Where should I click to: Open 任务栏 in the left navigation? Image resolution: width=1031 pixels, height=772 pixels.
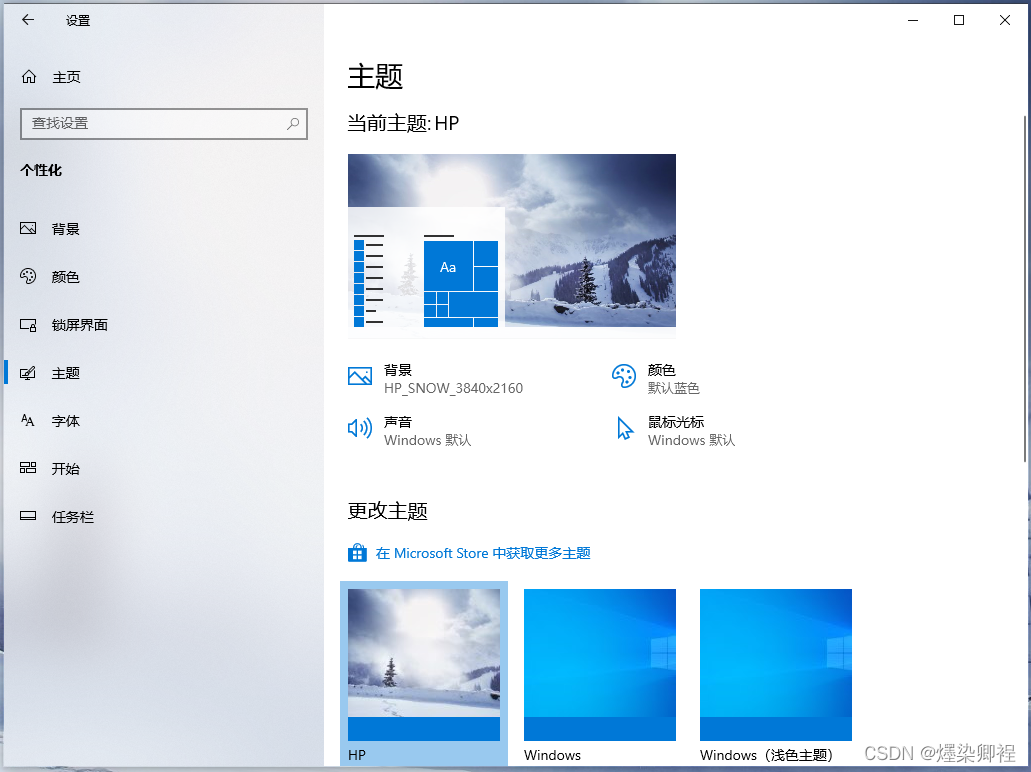tap(73, 517)
